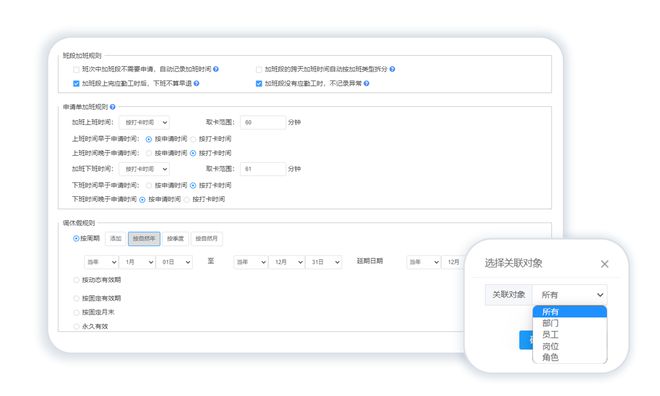660x396 pixels.
Task: Choose 部门 in the 关联对象 list
Action: click(x=570, y=323)
